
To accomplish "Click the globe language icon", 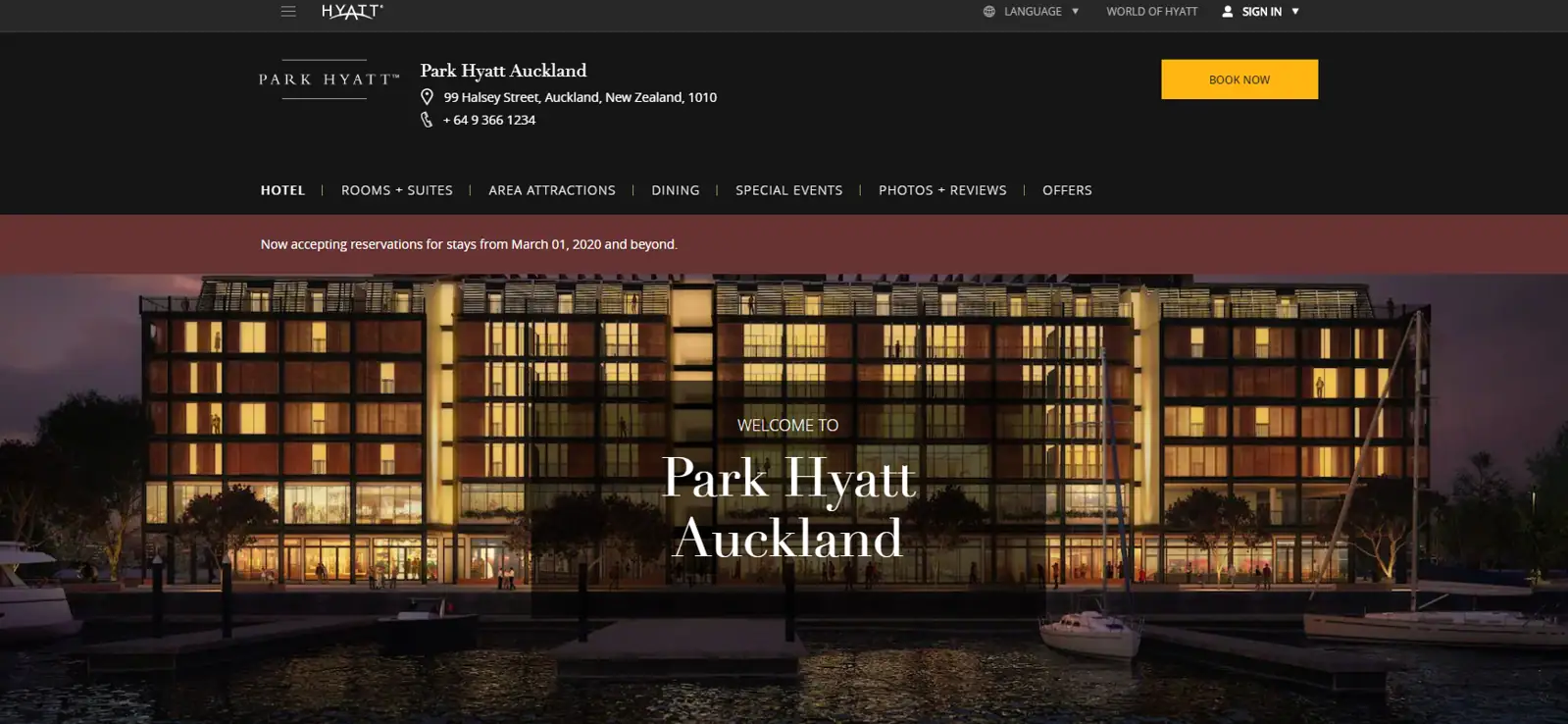I will tap(988, 12).
